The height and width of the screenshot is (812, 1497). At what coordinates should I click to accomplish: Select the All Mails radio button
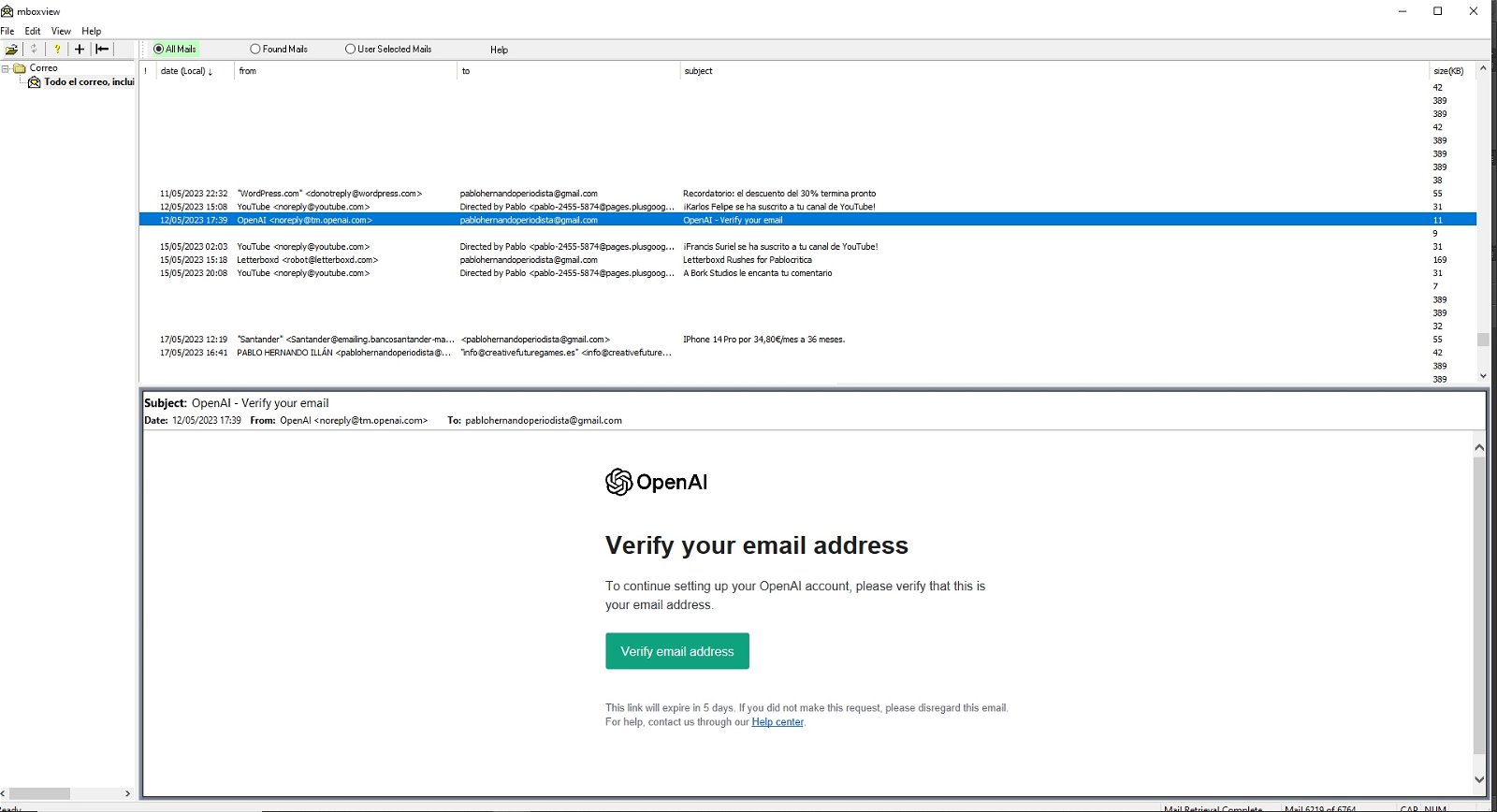(x=158, y=49)
